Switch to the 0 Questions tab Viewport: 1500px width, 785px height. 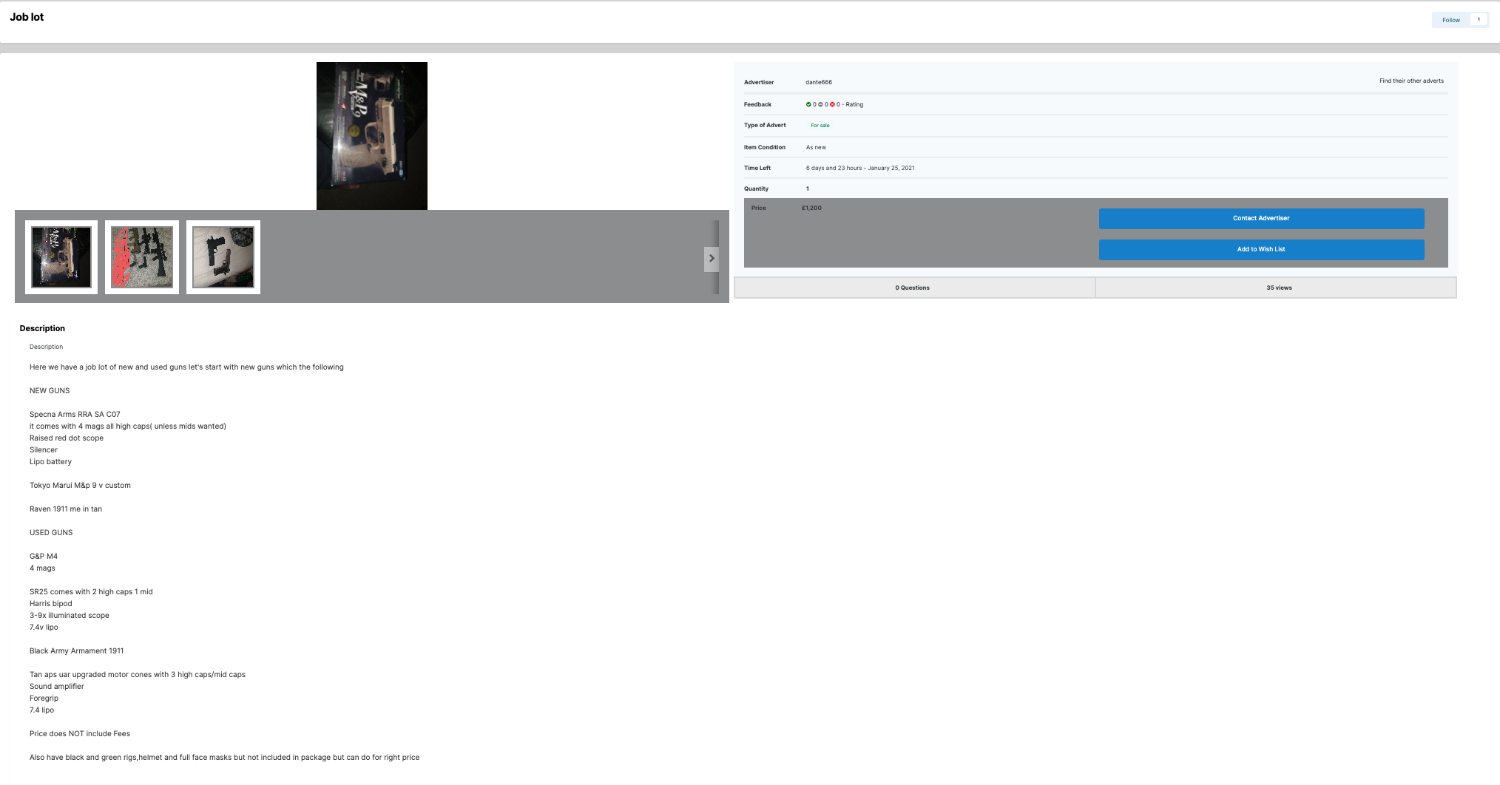tap(913, 288)
